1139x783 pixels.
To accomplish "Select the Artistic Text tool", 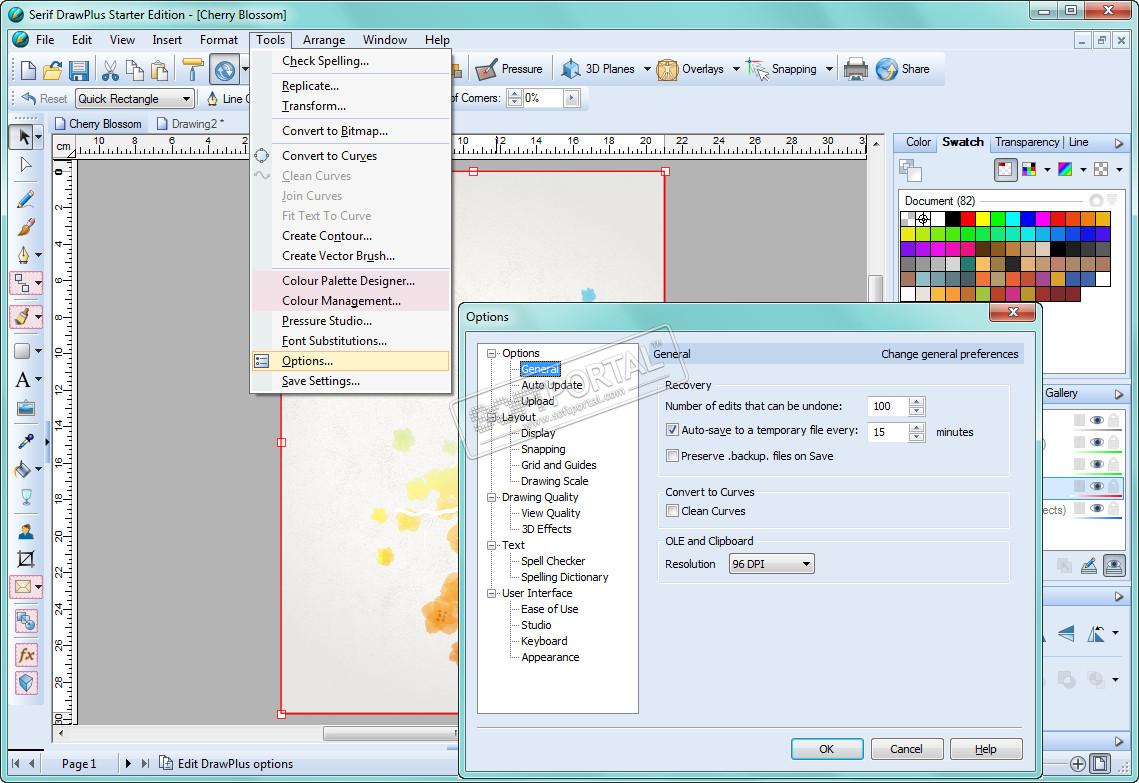I will point(23,379).
